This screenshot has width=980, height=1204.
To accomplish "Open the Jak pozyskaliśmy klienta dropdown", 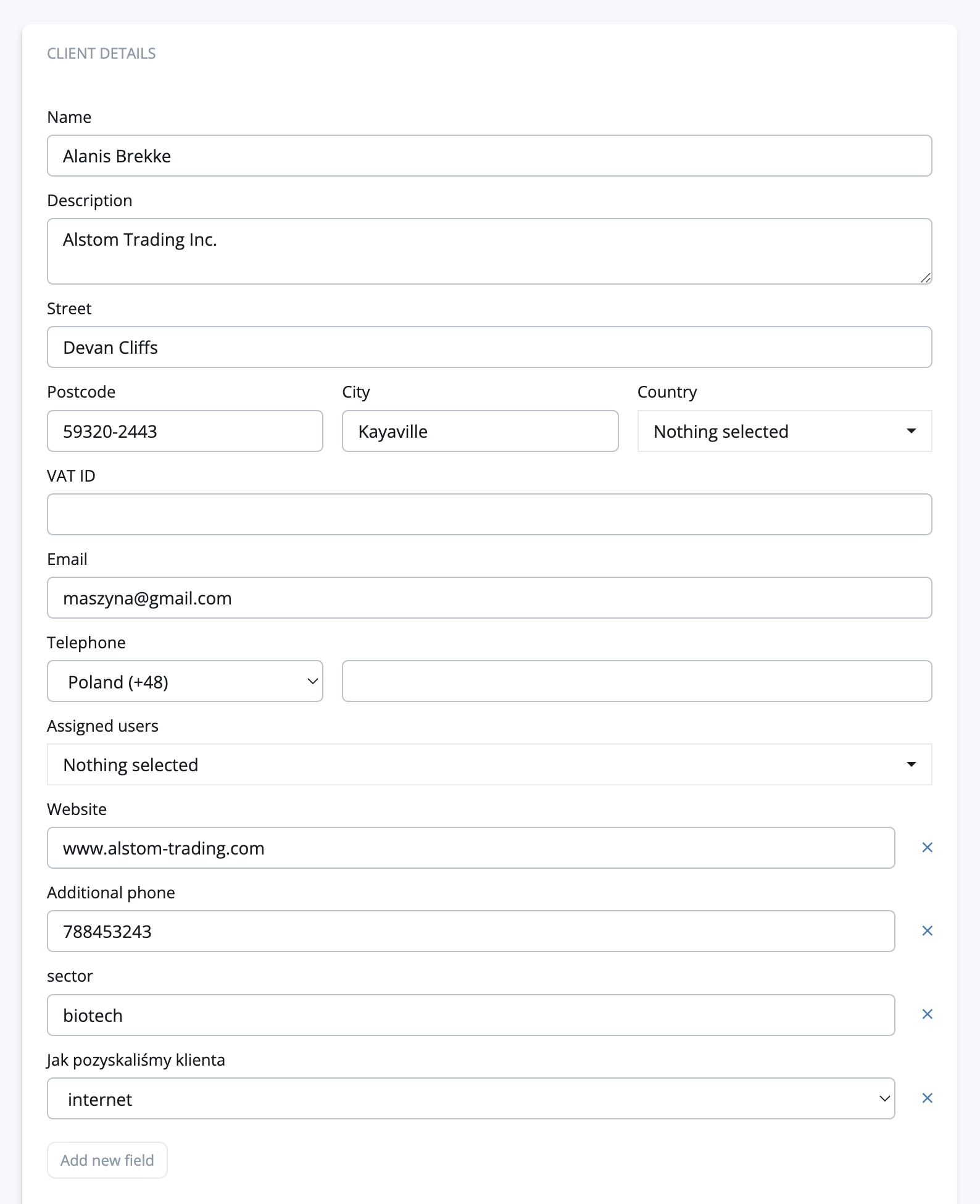I will tap(470, 1099).
